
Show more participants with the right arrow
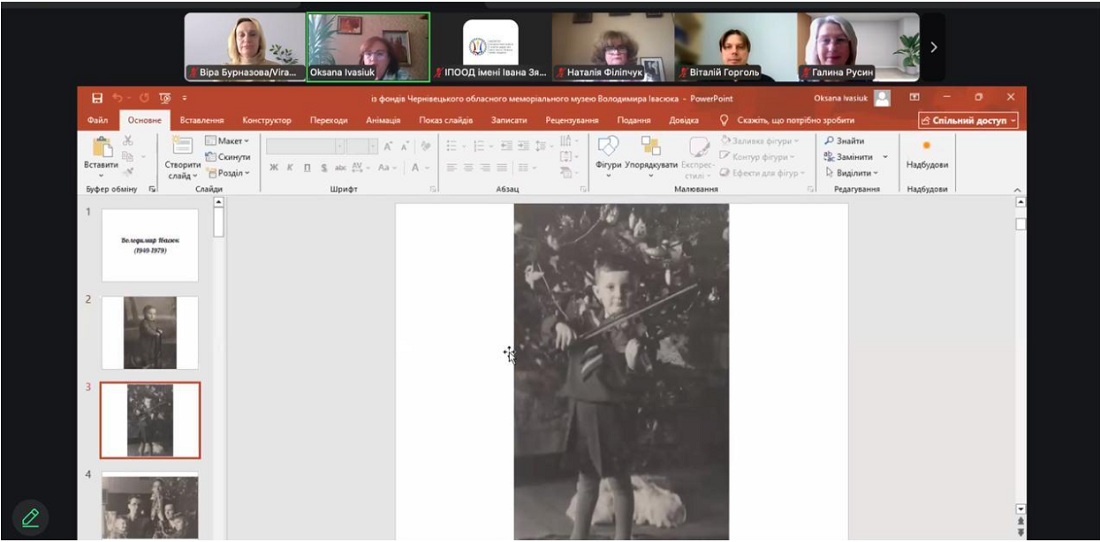(934, 47)
